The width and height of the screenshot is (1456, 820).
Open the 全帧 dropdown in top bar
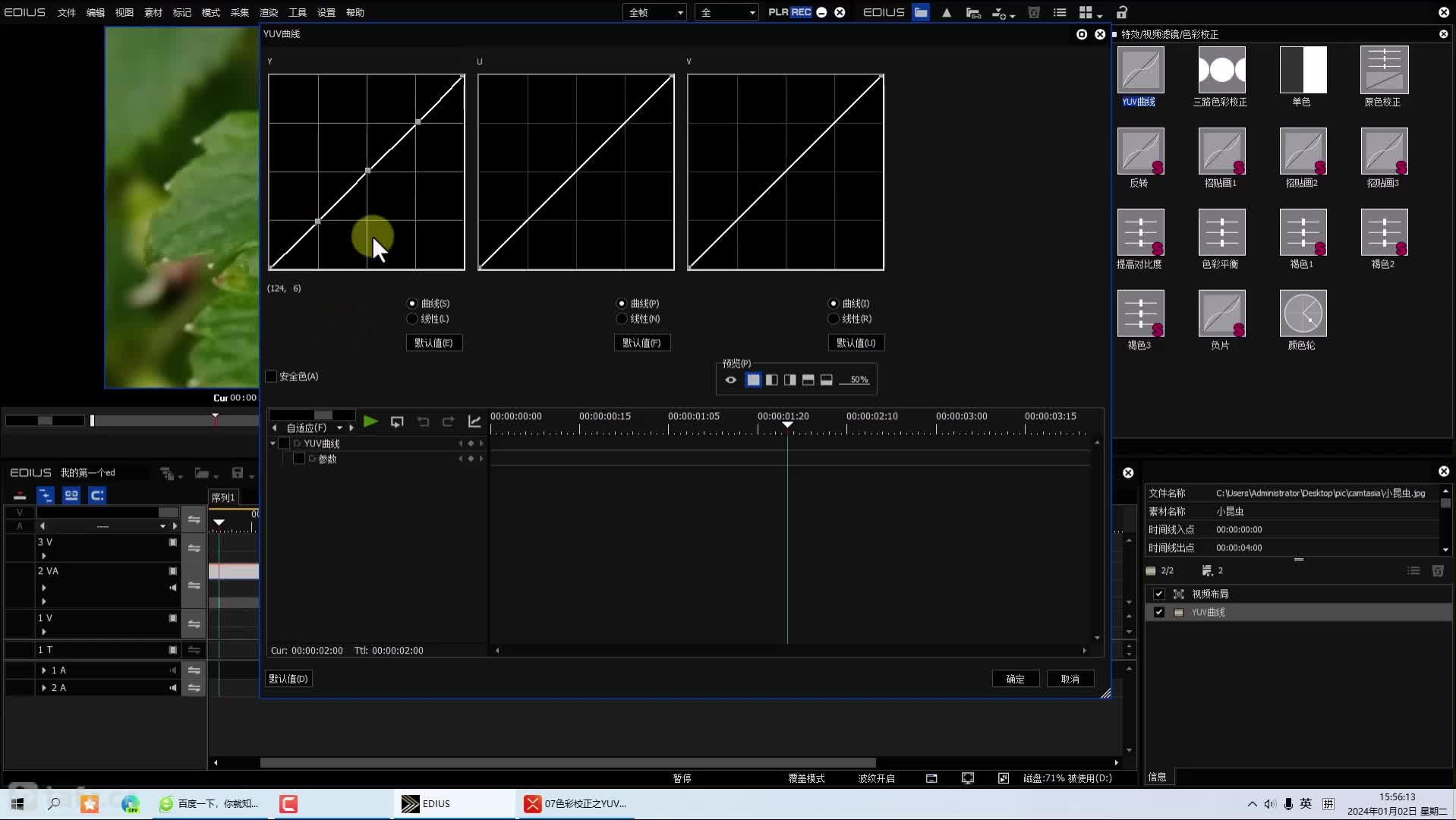(654, 12)
